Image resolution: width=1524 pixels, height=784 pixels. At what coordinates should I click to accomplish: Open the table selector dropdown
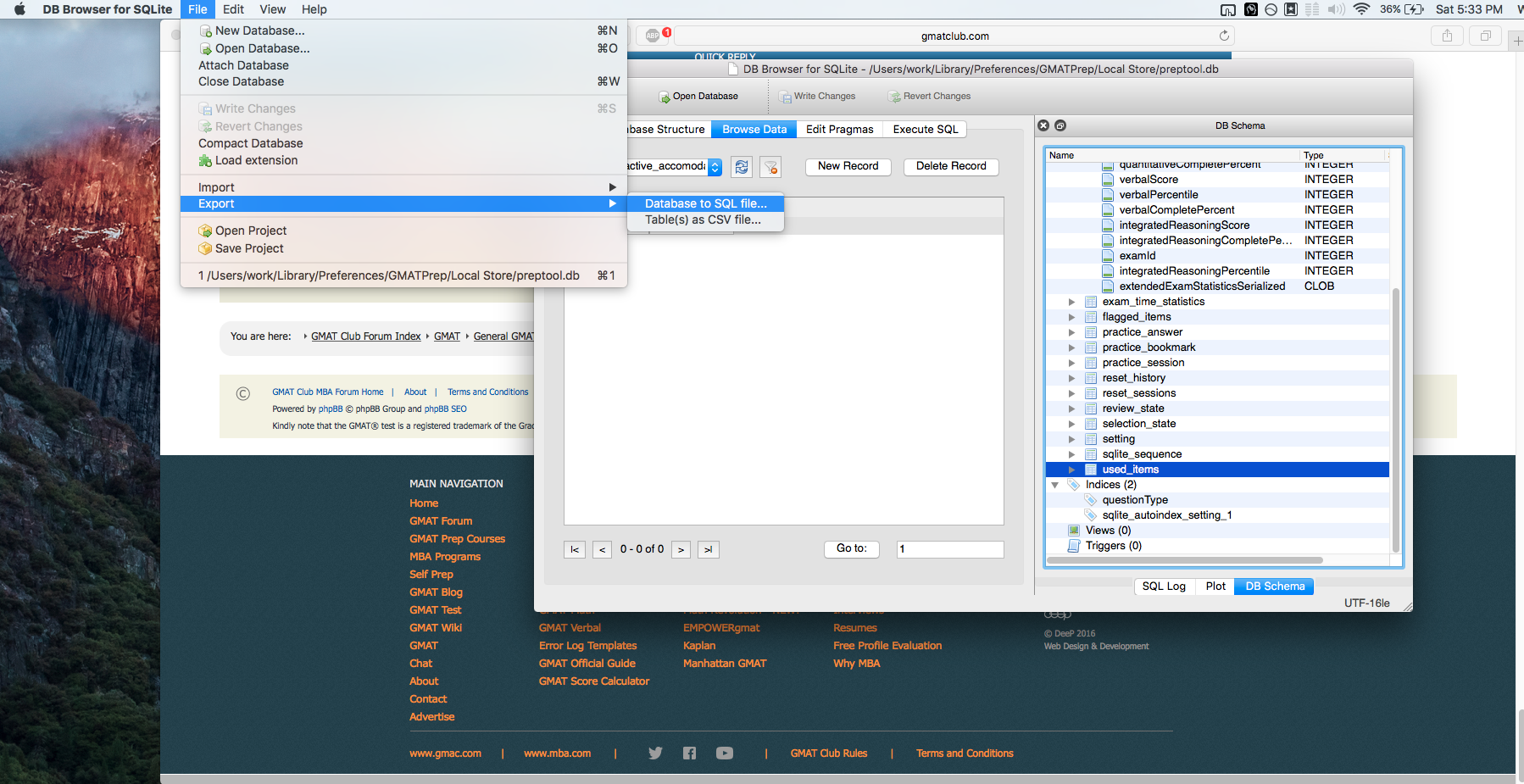tap(715, 167)
